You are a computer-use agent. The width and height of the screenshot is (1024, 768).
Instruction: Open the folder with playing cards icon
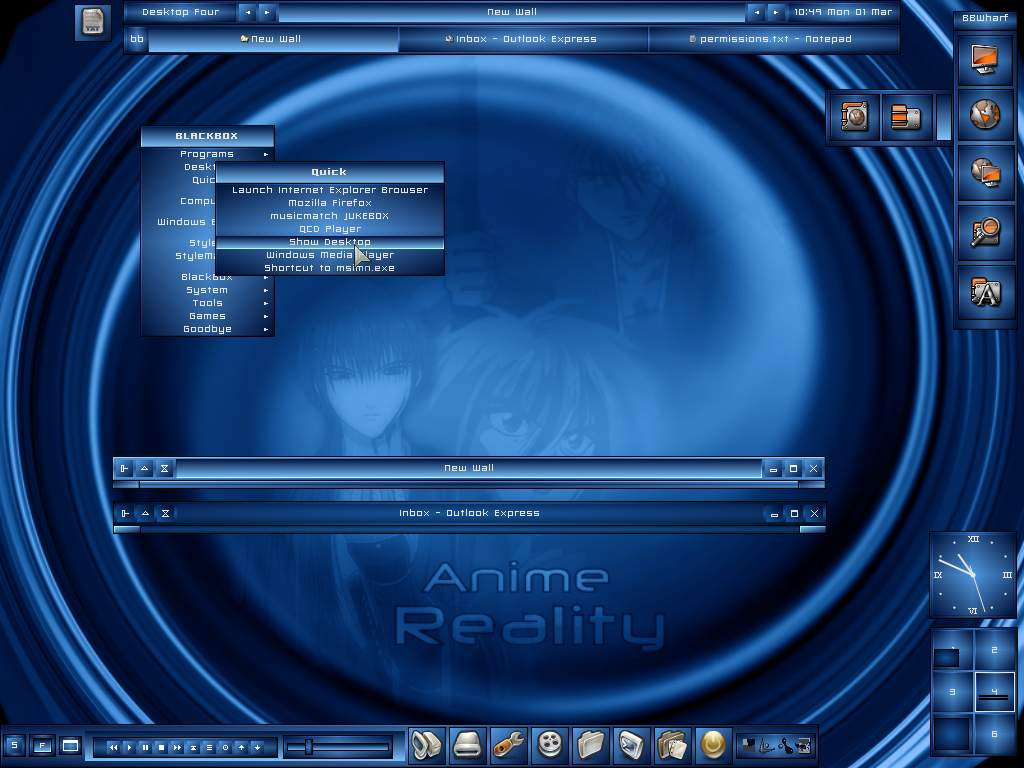point(672,744)
